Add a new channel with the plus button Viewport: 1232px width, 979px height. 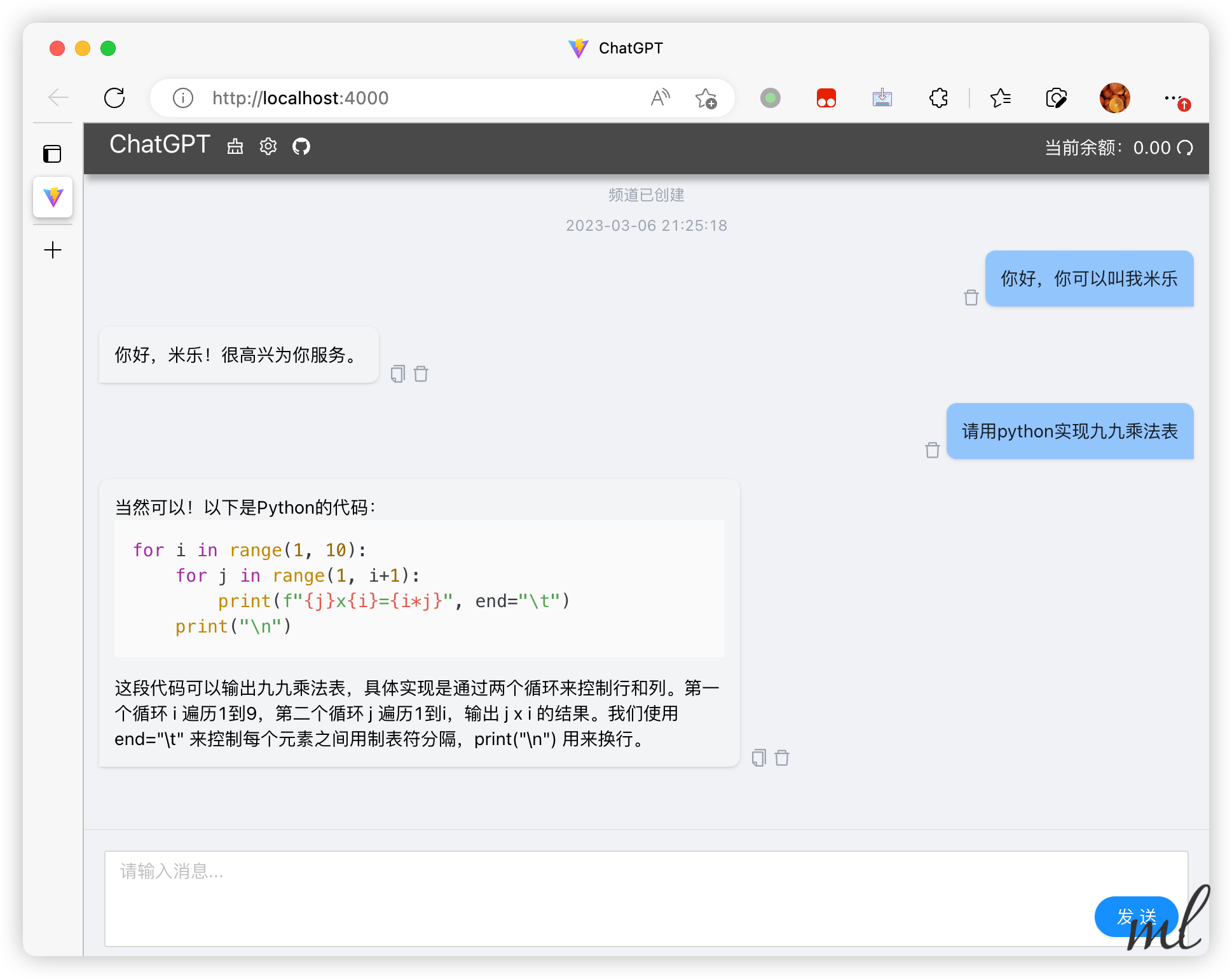(x=51, y=249)
